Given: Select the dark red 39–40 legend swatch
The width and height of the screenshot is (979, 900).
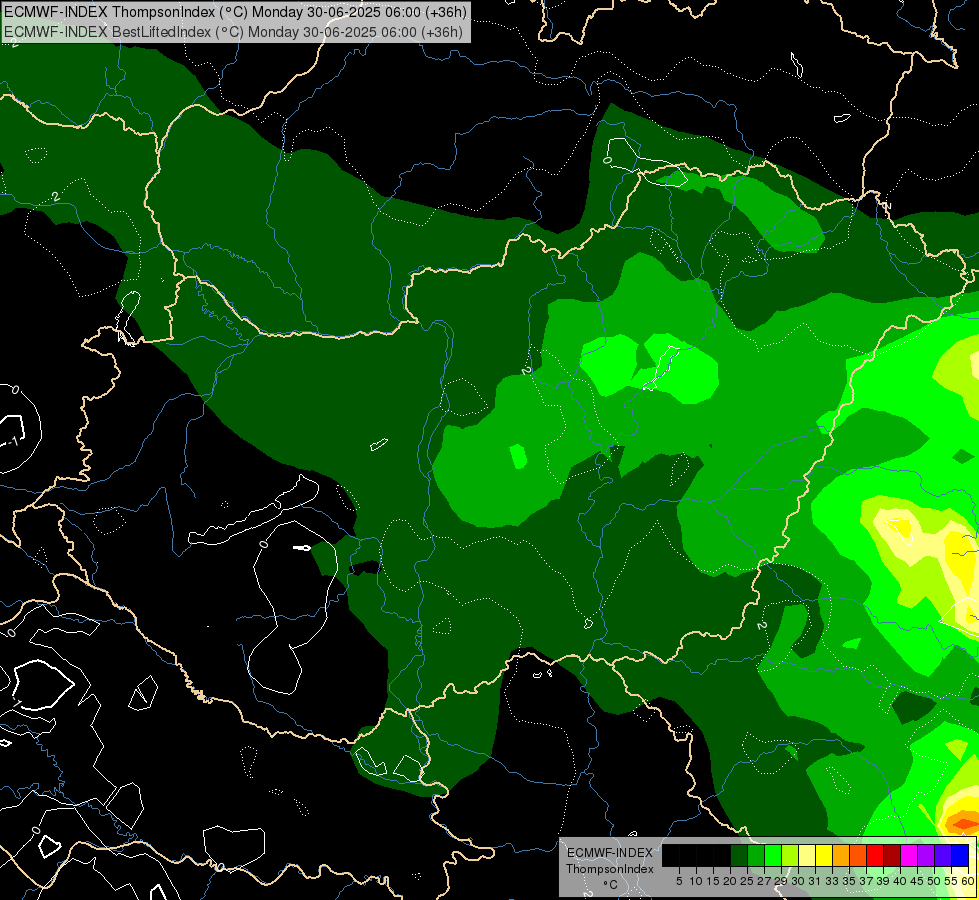Looking at the screenshot, I should point(892,856).
